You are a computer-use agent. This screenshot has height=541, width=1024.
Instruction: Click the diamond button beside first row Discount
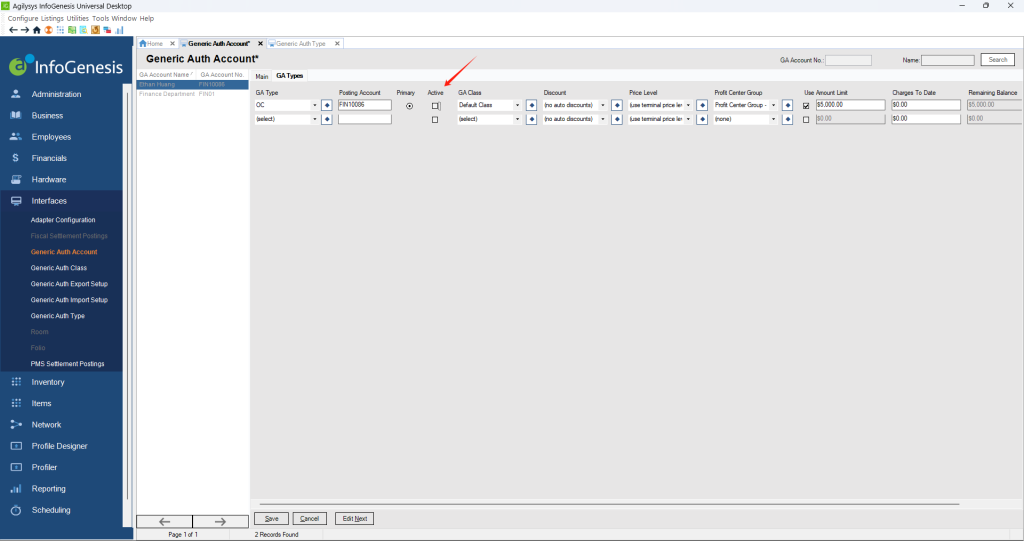tap(616, 105)
